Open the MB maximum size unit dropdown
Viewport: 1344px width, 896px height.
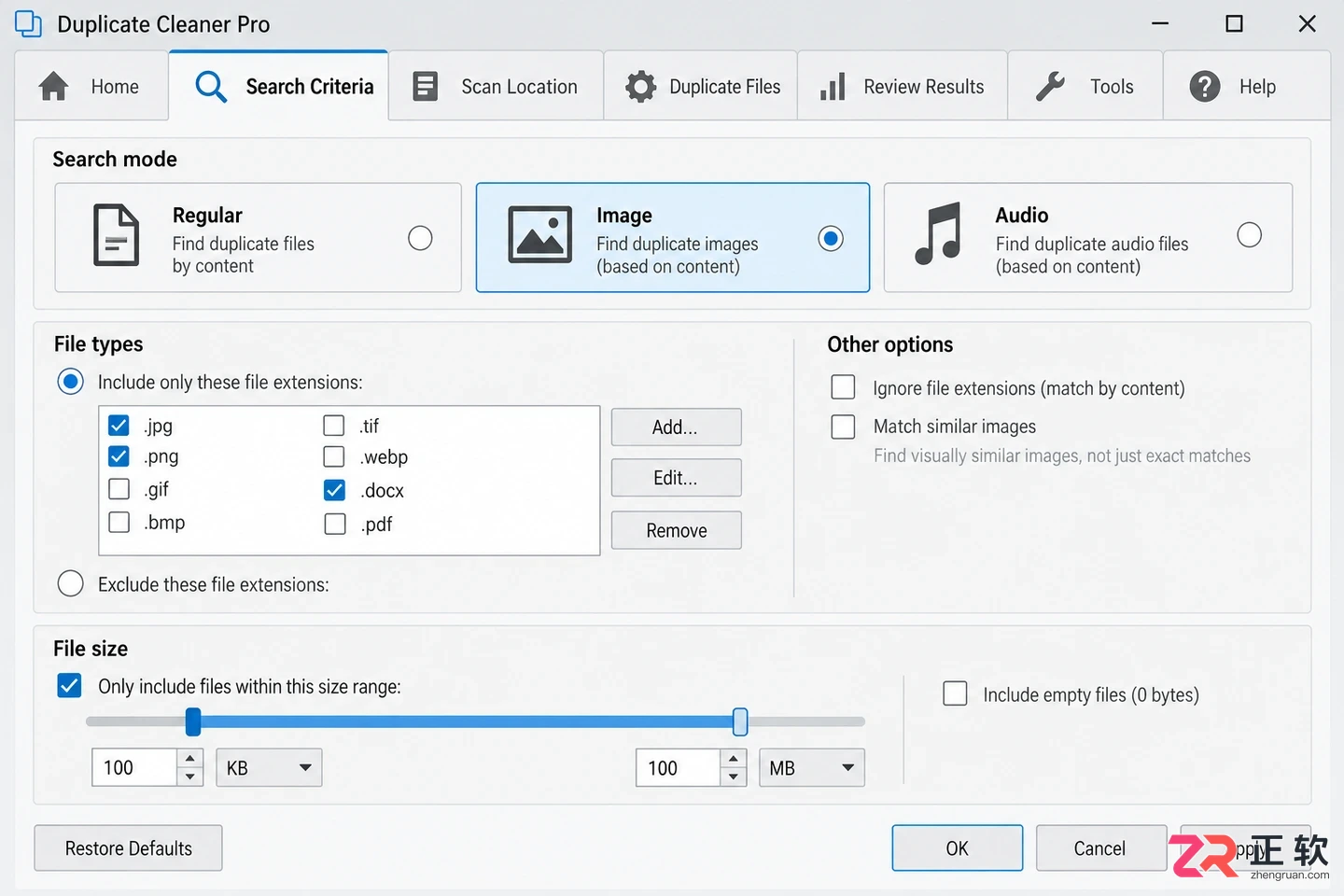coord(812,767)
